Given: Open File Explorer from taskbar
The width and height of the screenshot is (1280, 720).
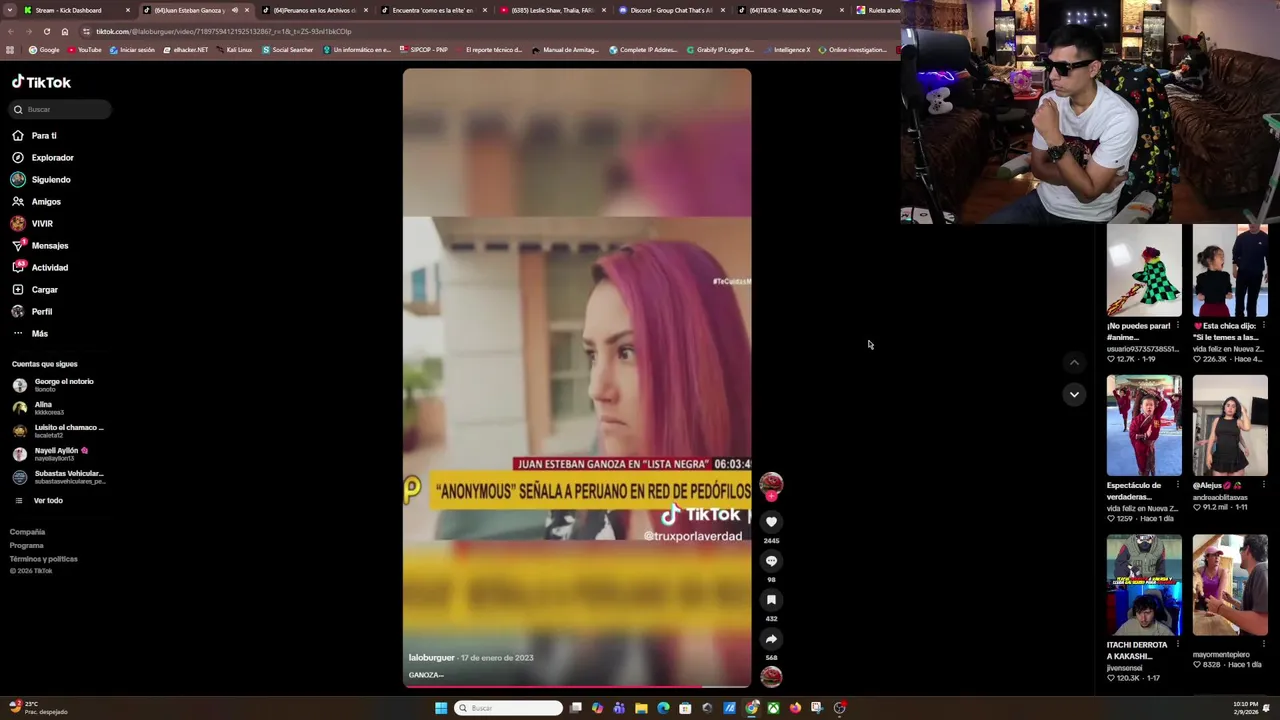Looking at the screenshot, I should (641, 708).
